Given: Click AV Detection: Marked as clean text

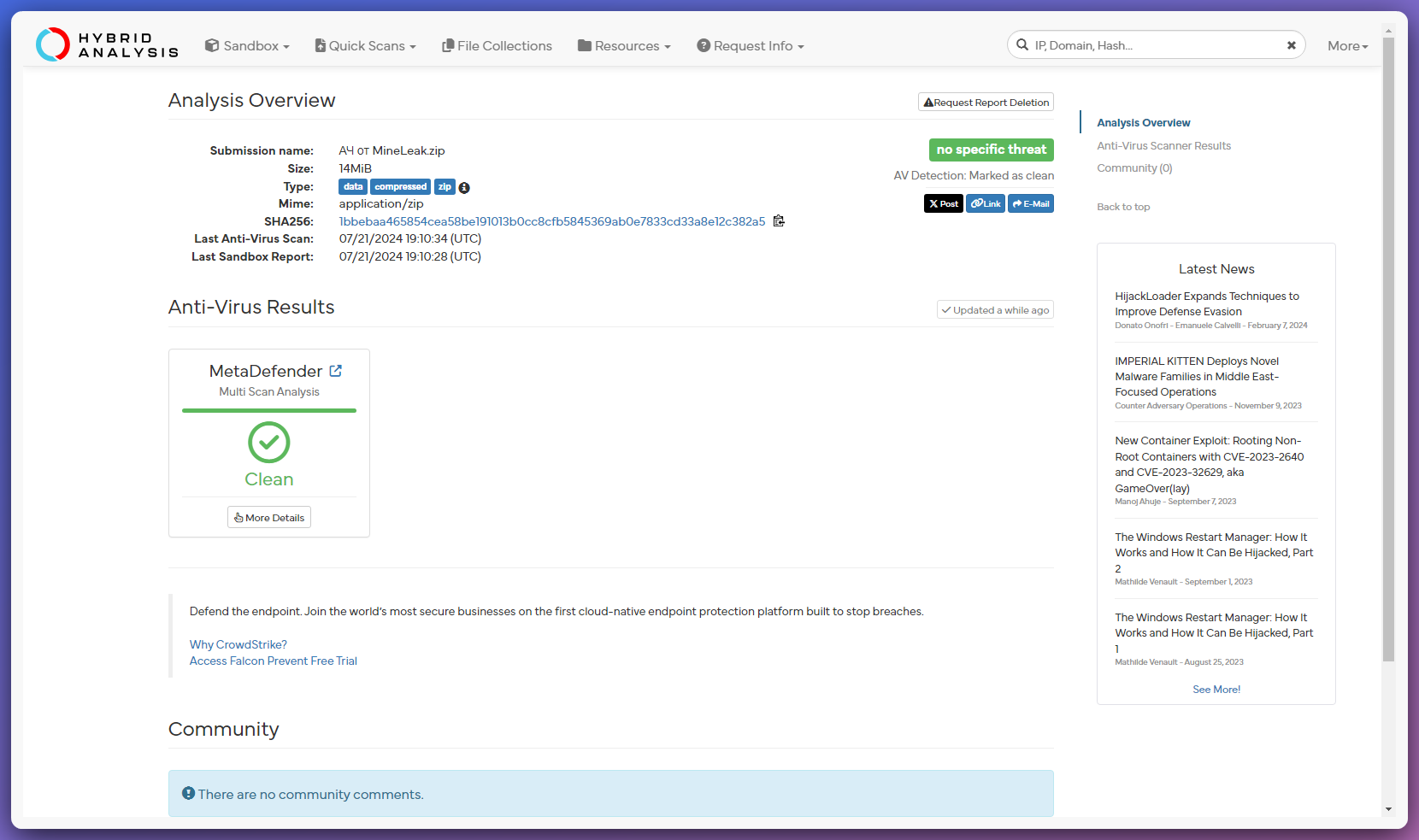Looking at the screenshot, I should click(974, 176).
